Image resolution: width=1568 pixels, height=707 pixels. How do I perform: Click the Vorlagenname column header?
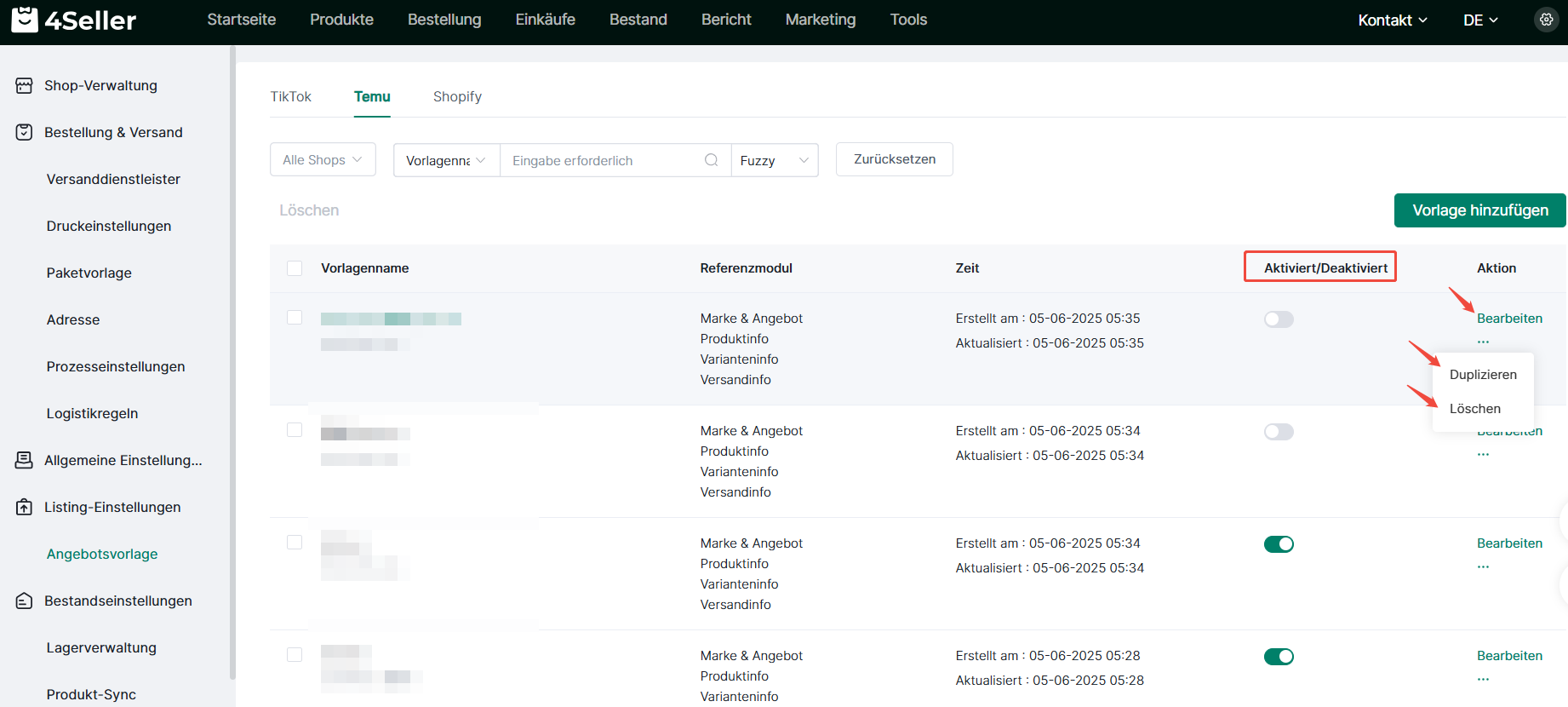(364, 268)
